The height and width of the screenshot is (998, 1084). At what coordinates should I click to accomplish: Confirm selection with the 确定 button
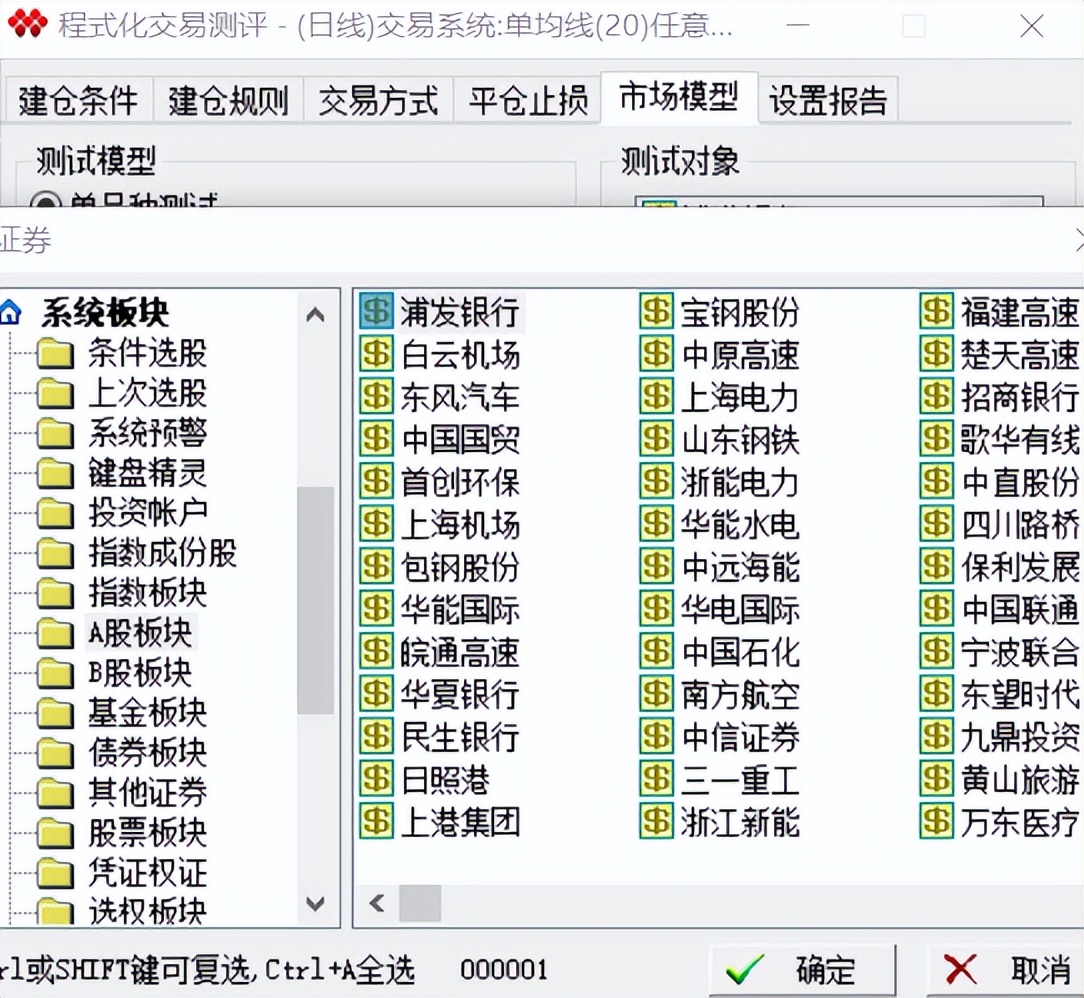(x=800, y=968)
